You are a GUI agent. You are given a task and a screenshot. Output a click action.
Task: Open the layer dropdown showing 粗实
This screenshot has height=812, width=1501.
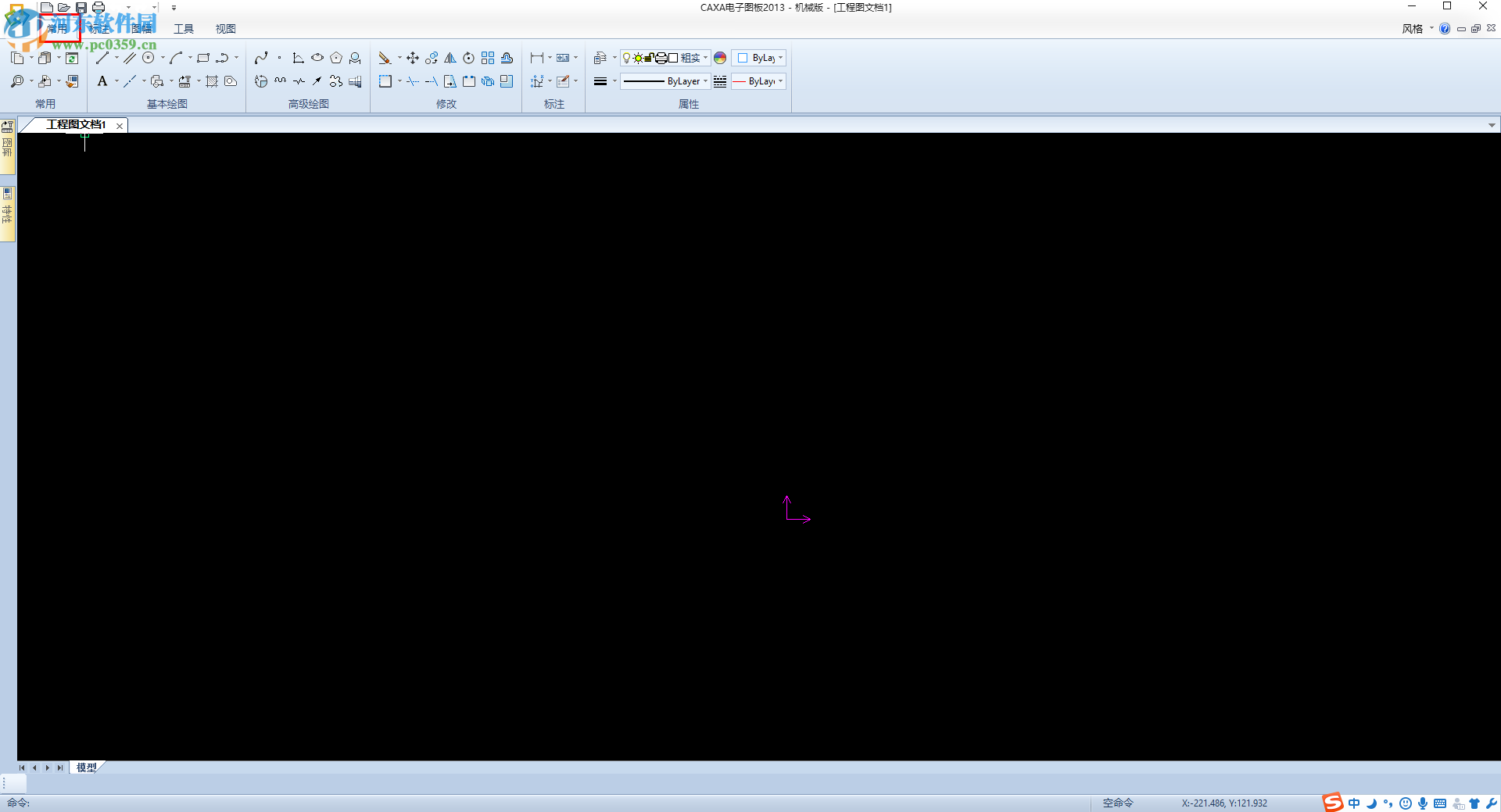coord(705,58)
